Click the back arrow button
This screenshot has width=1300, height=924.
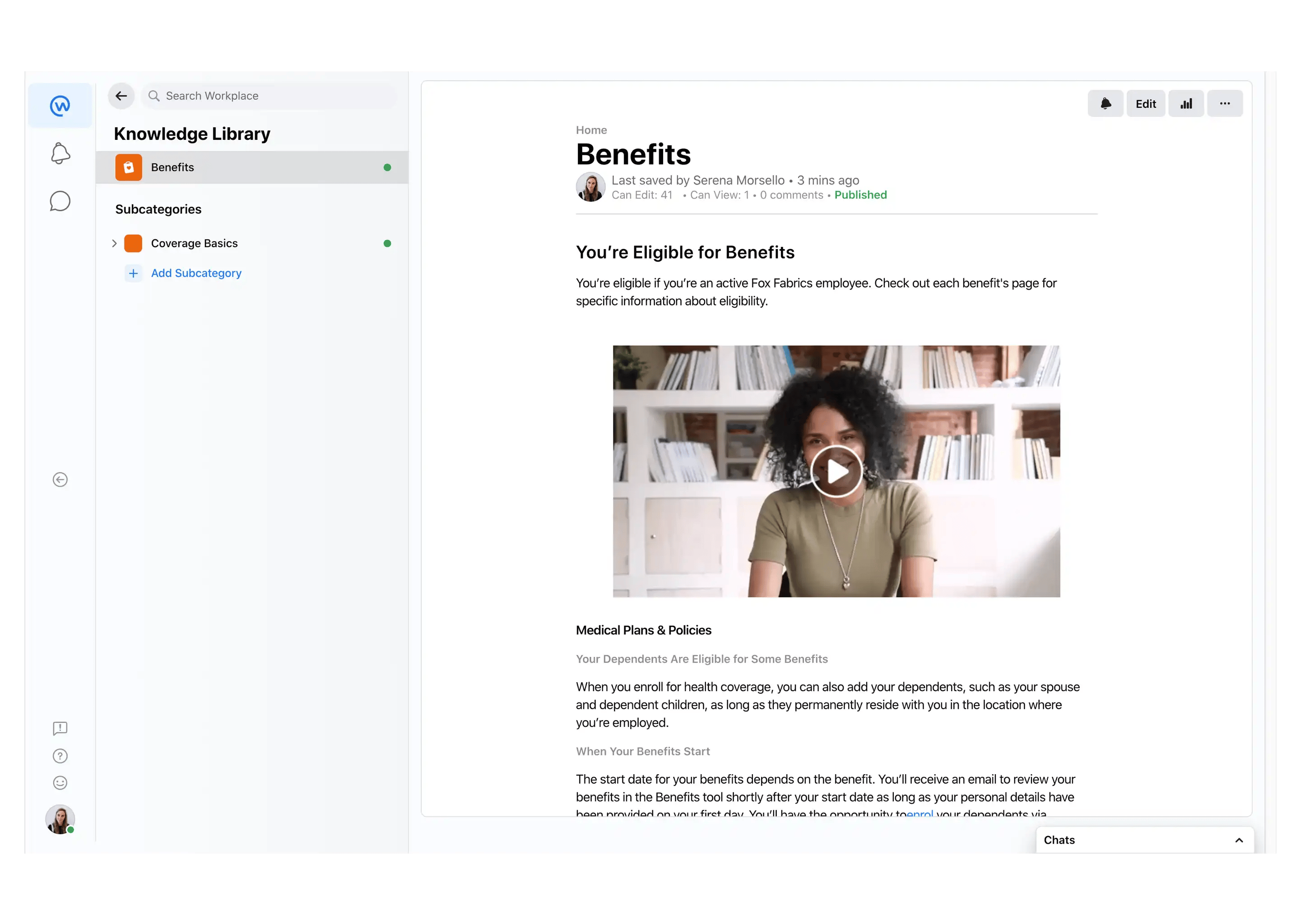coord(121,96)
